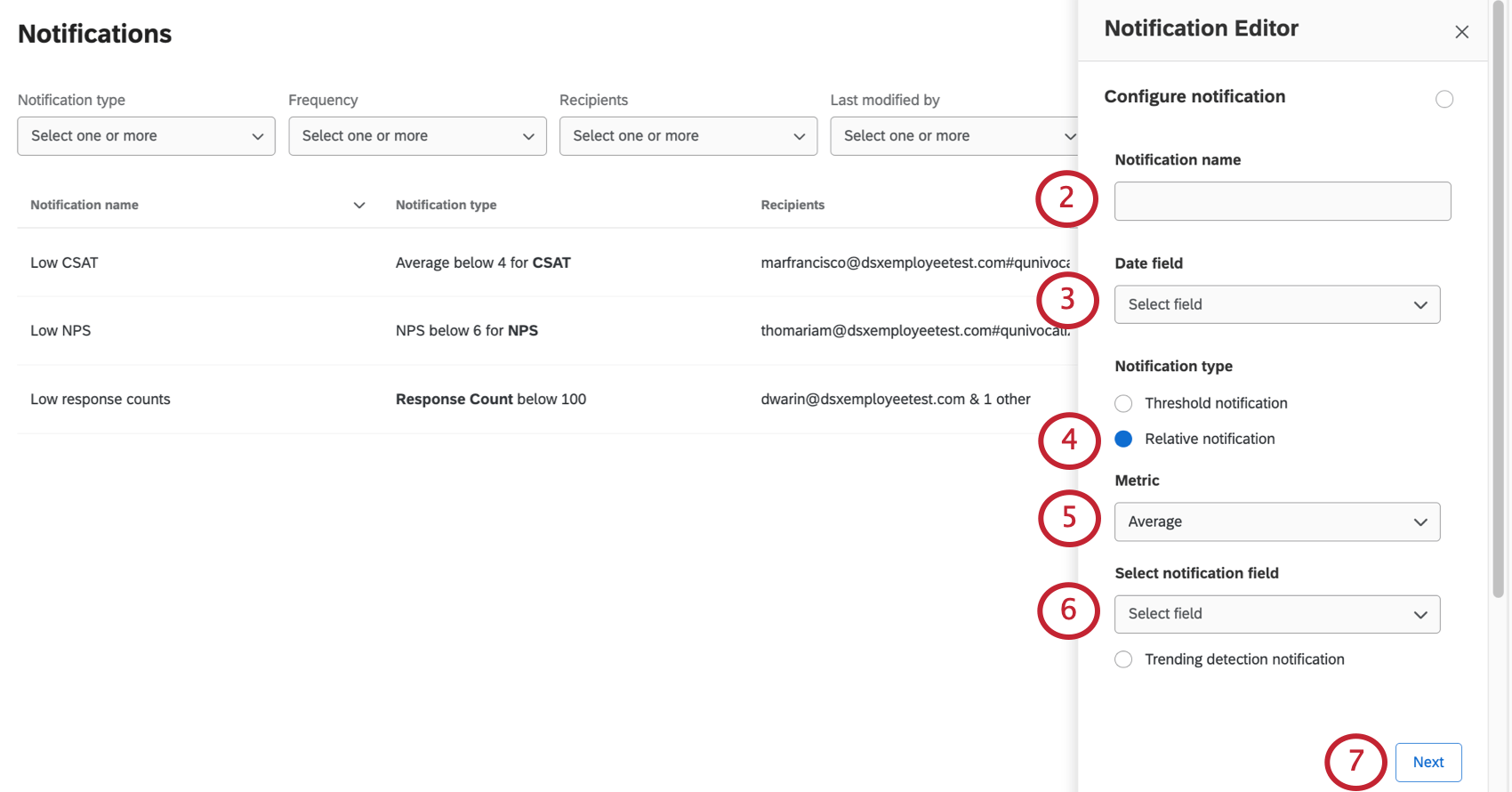This screenshot has height=792, width=1512.
Task: Select Threshold notification radio button
Action: [x=1123, y=403]
